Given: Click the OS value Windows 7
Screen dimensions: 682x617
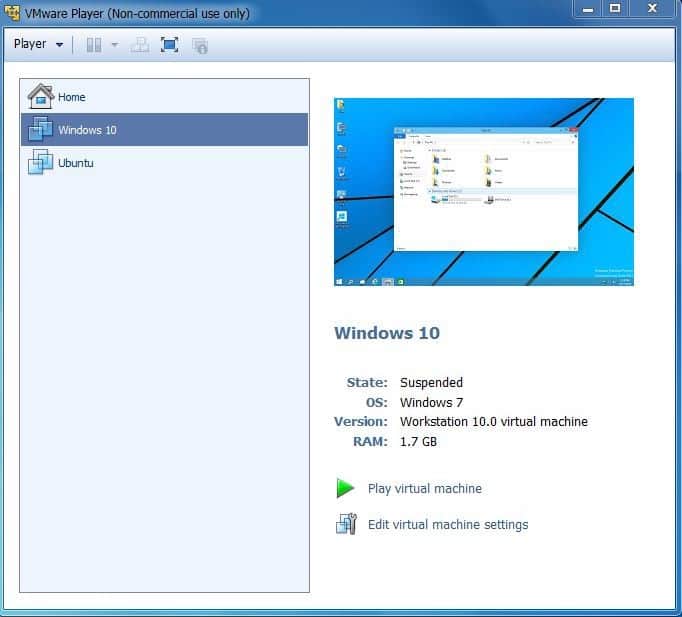Looking at the screenshot, I should (431, 403).
